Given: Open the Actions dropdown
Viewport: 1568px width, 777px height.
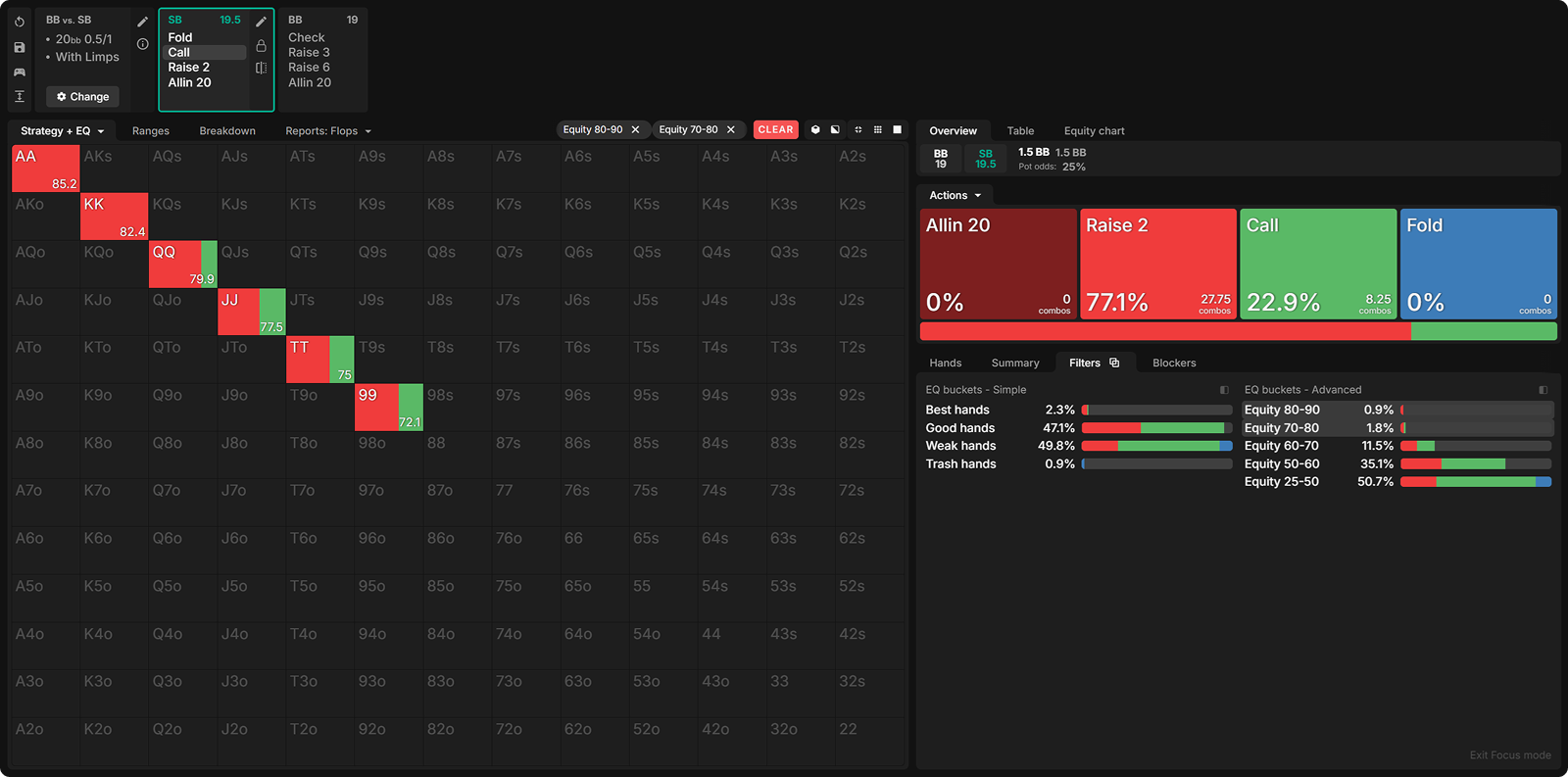Looking at the screenshot, I should click(x=955, y=195).
